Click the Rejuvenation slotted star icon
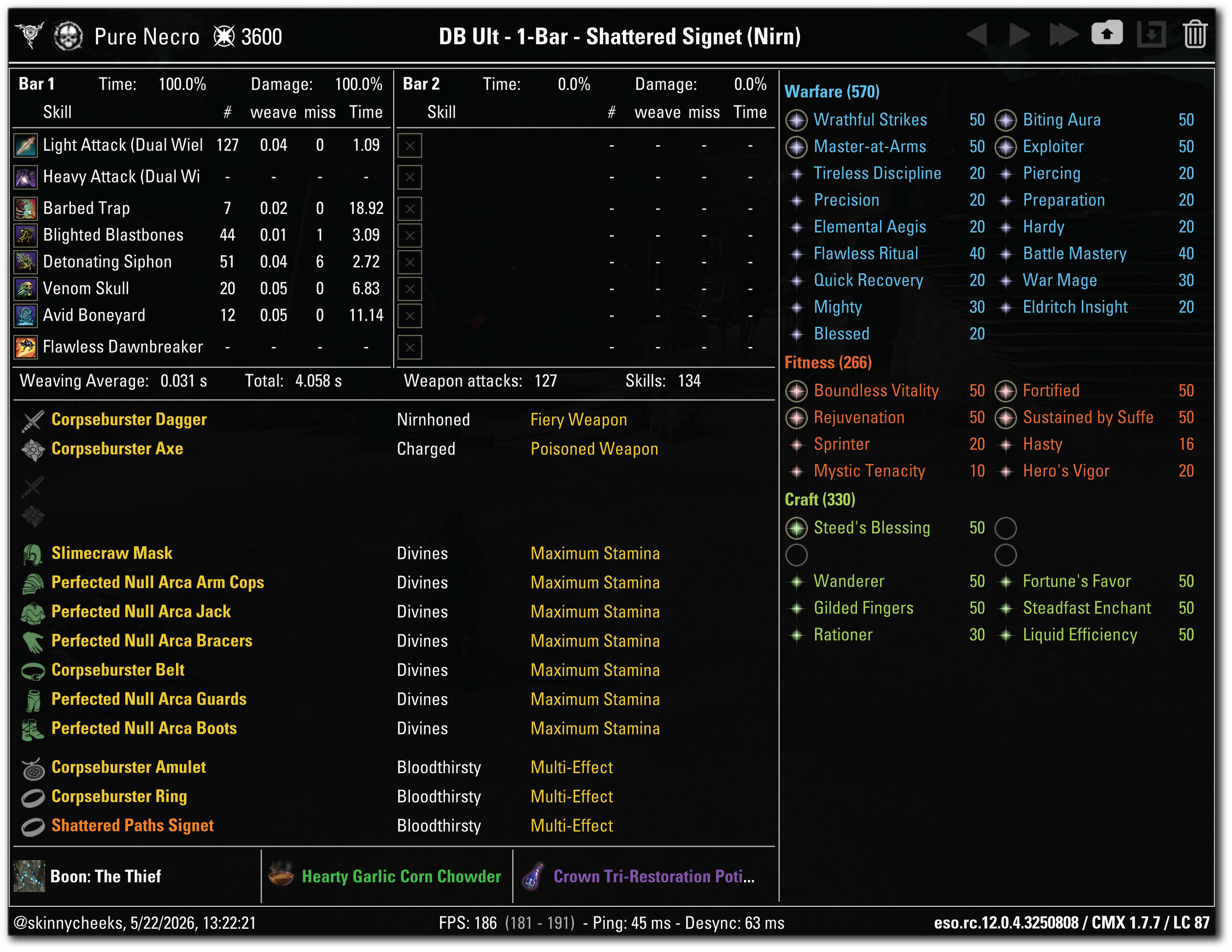Image resolution: width=1232 pixels, height=952 pixels. (x=796, y=417)
